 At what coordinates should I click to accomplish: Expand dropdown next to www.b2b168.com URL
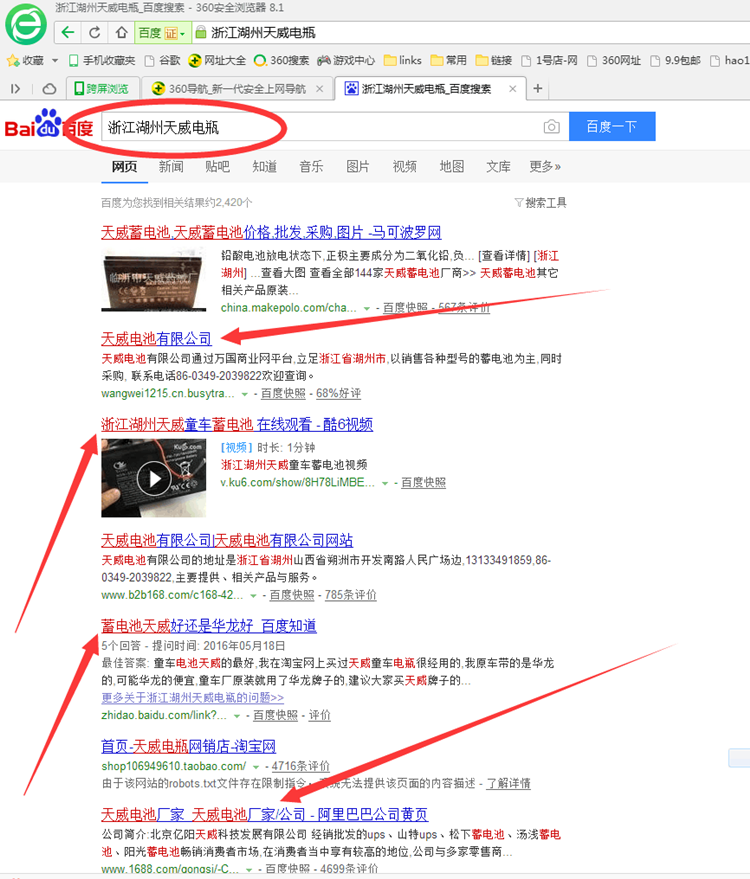click(253, 595)
